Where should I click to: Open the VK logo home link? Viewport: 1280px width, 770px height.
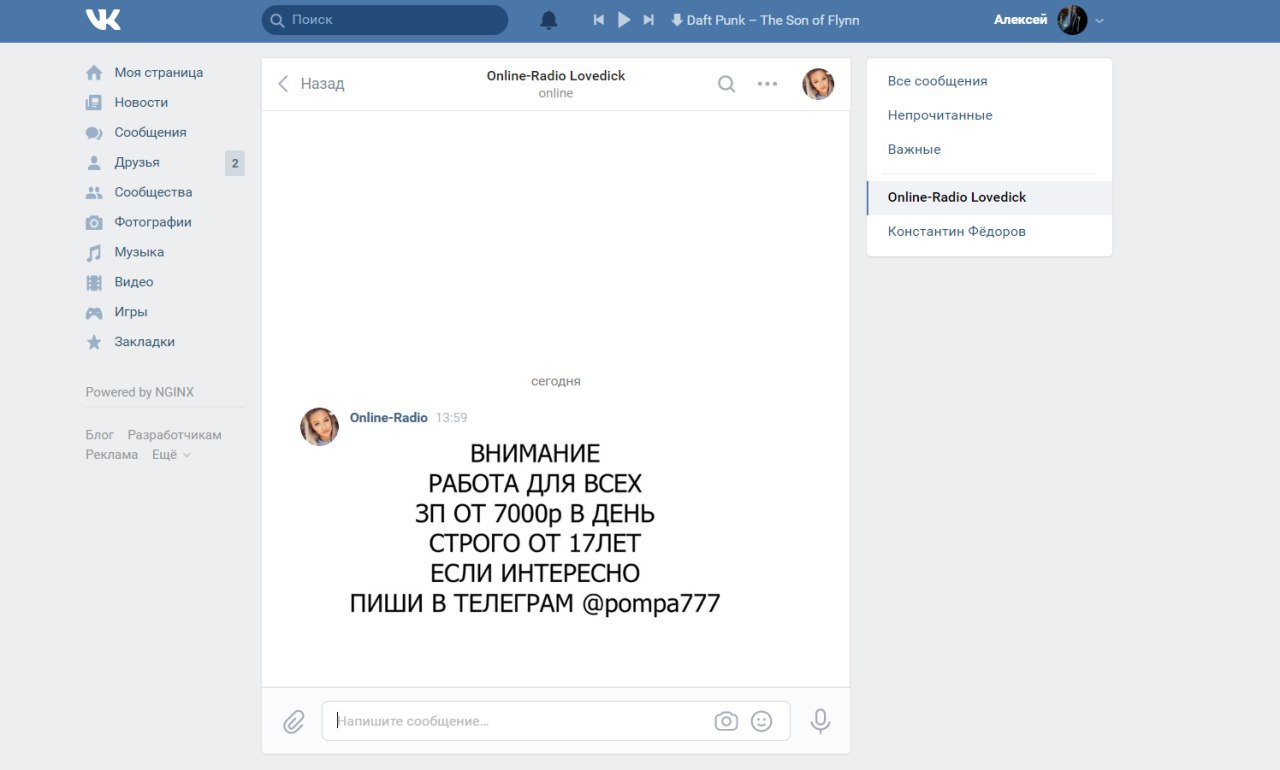pos(103,19)
